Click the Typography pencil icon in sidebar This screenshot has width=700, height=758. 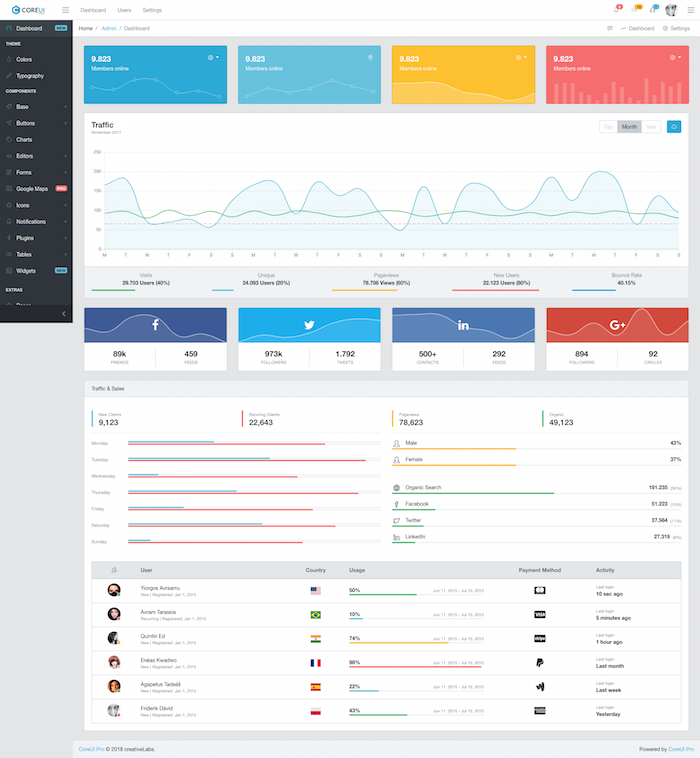pyautogui.click(x=9, y=76)
